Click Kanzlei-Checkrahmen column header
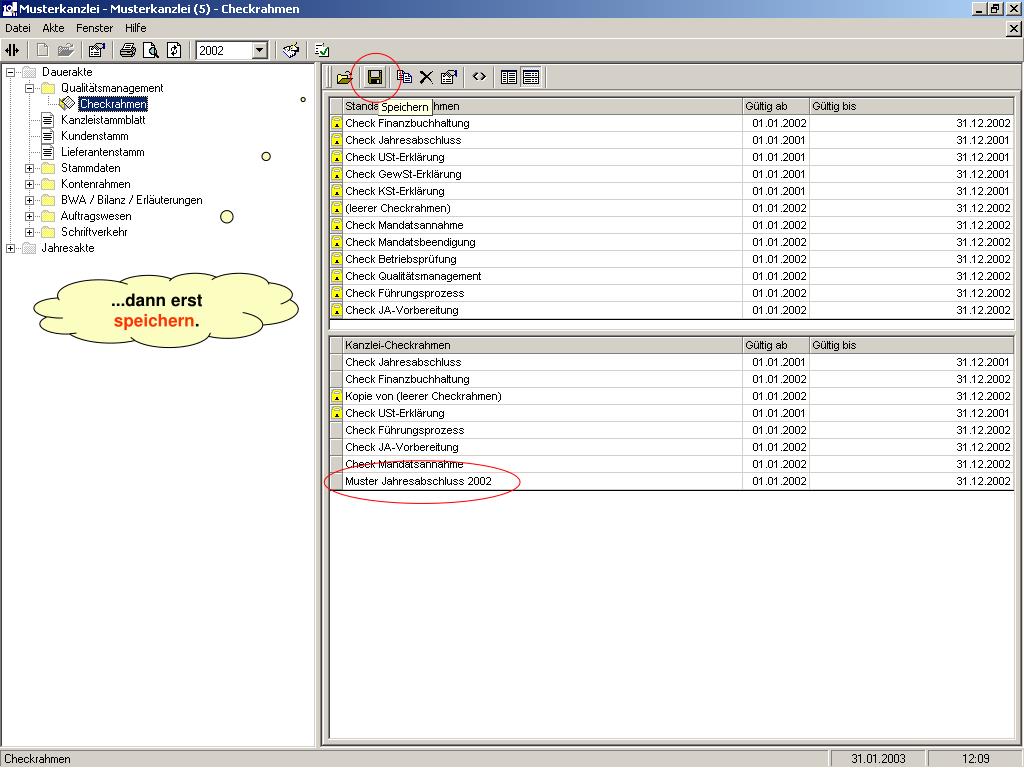The width and height of the screenshot is (1024, 768). (543, 345)
